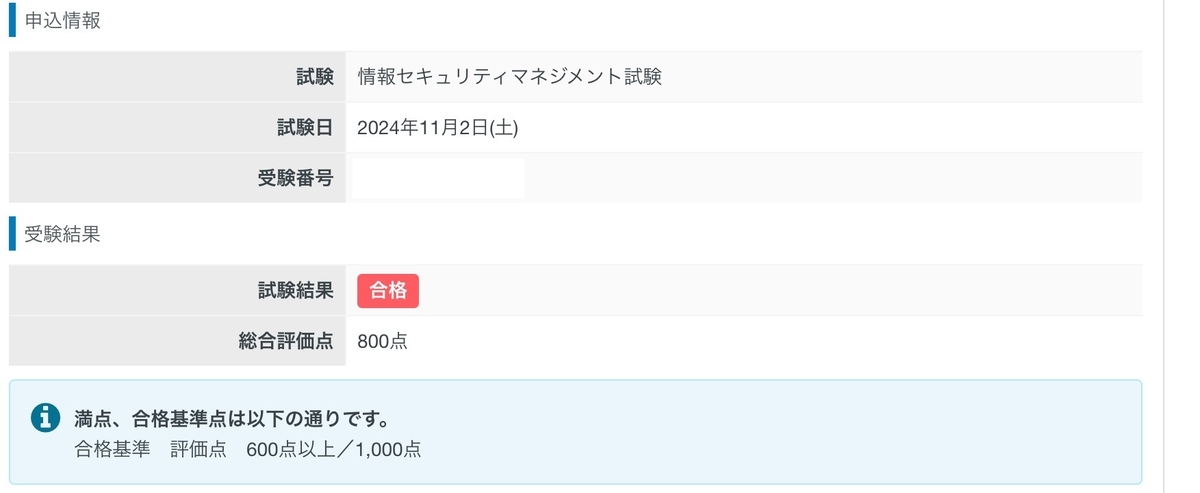This screenshot has height=493, width=1200.
Task: Click the 試験 row label
Action: (315, 77)
